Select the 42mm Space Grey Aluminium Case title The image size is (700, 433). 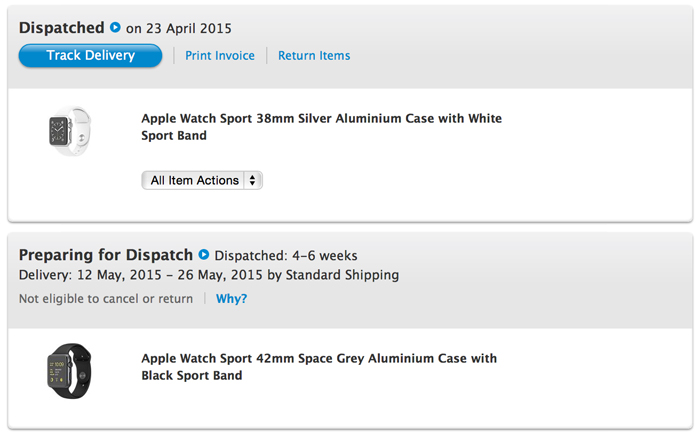[x=319, y=367]
